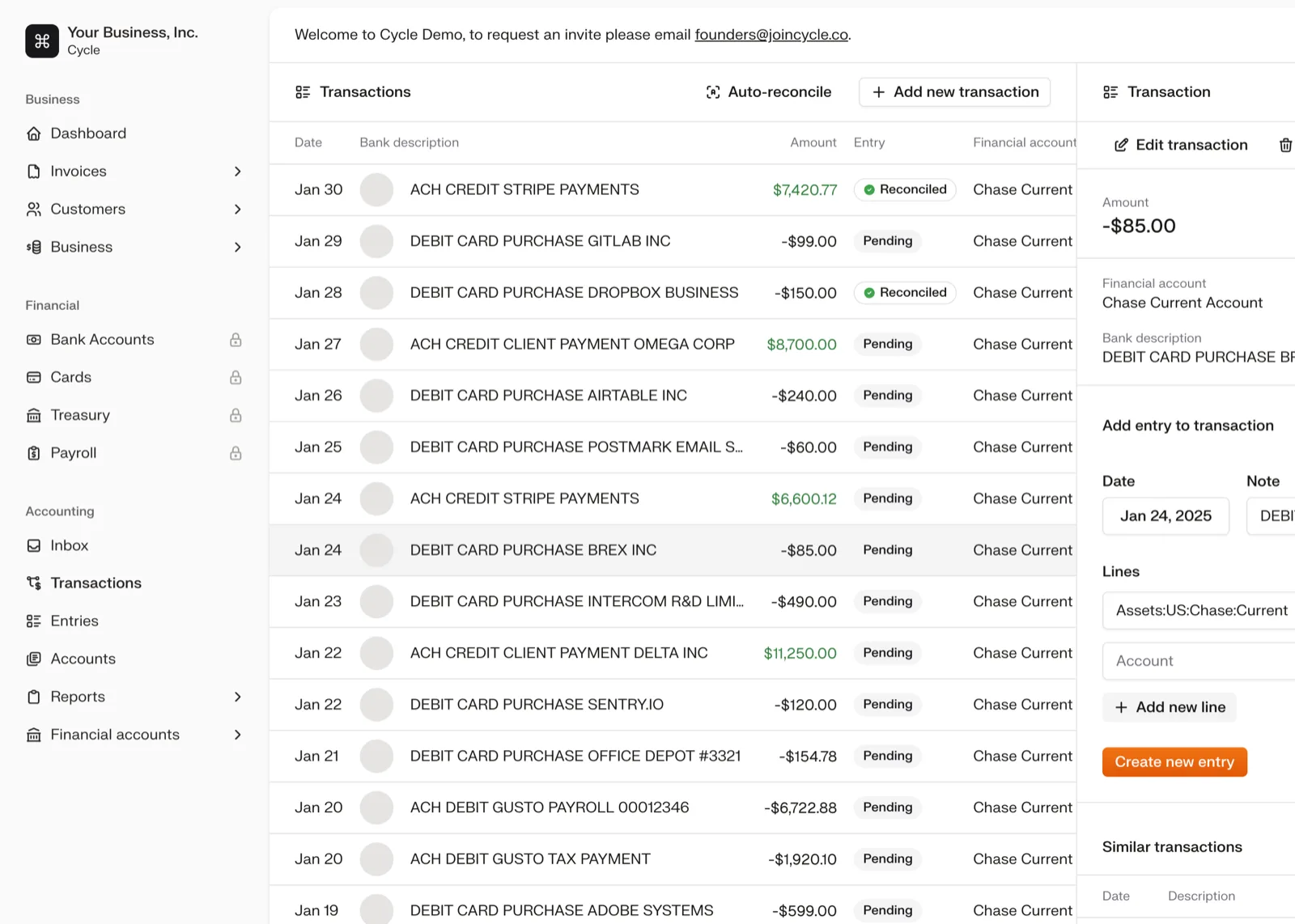Click the Transaction detail panel header icon
The height and width of the screenshot is (924, 1295).
pyautogui.click(x=1110, y=92)
